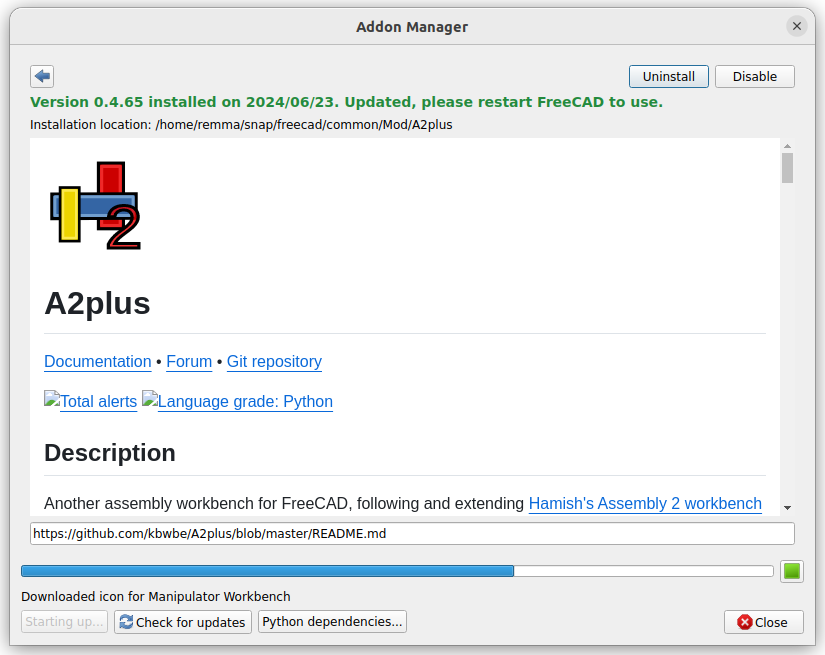Click the broken image icon beside Language grade
825x655 pixels.
149,398
